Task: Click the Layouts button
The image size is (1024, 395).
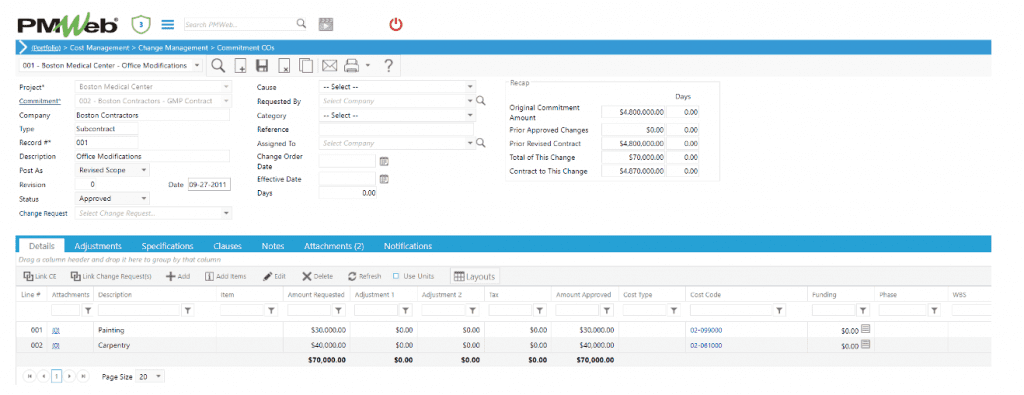Action: pos(475,276)
